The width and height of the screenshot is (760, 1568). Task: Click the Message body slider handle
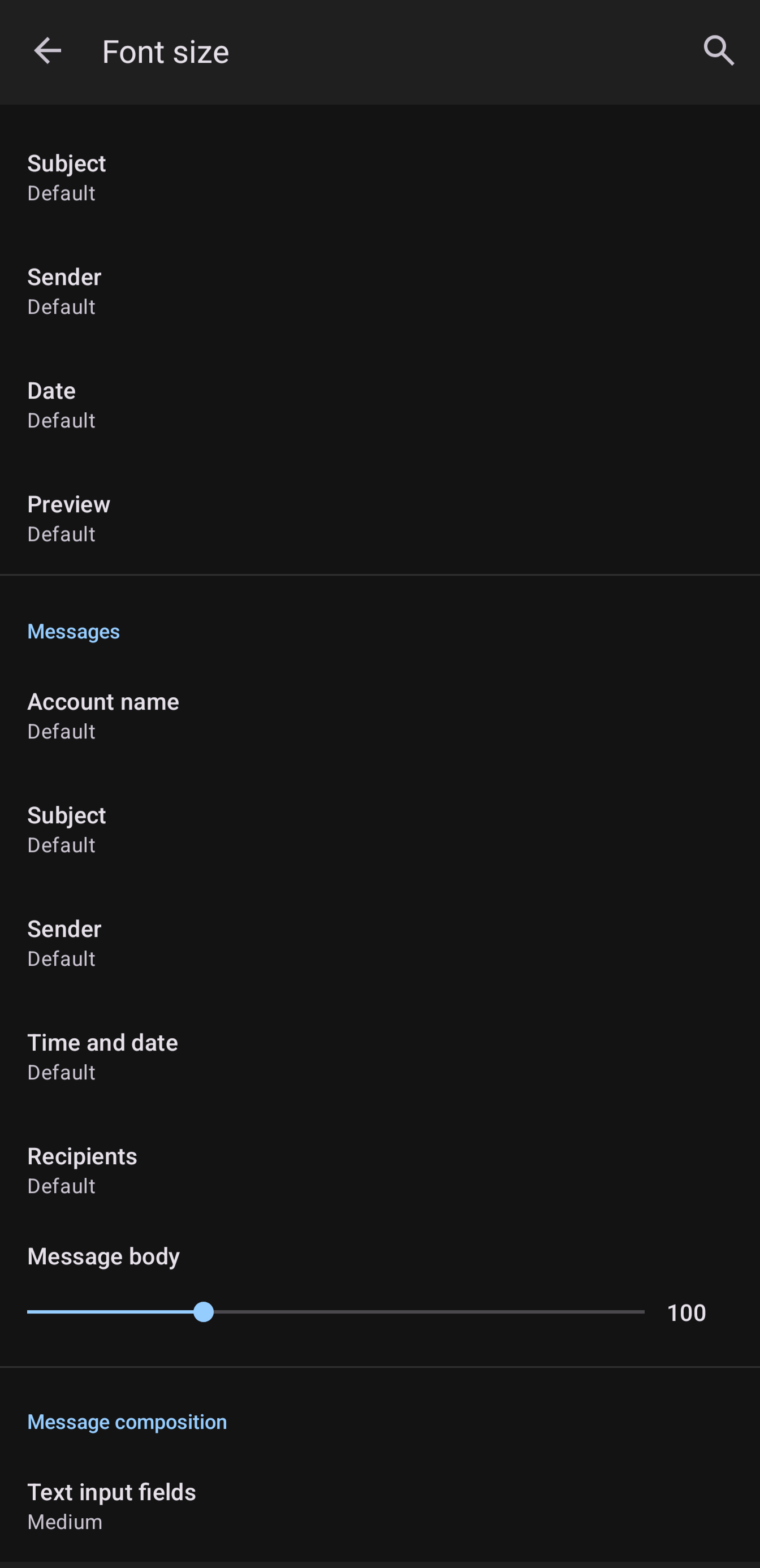coord(204,1312)
